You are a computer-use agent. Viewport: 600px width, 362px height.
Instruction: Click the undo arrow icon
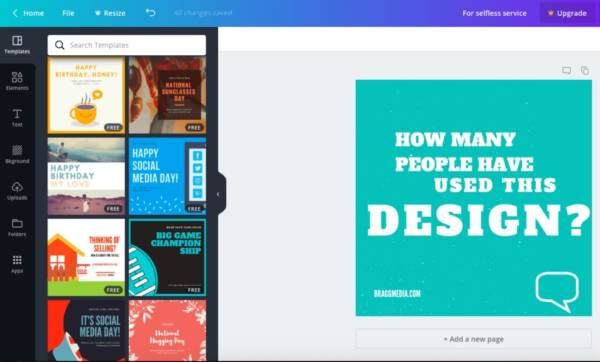(150, 13)
